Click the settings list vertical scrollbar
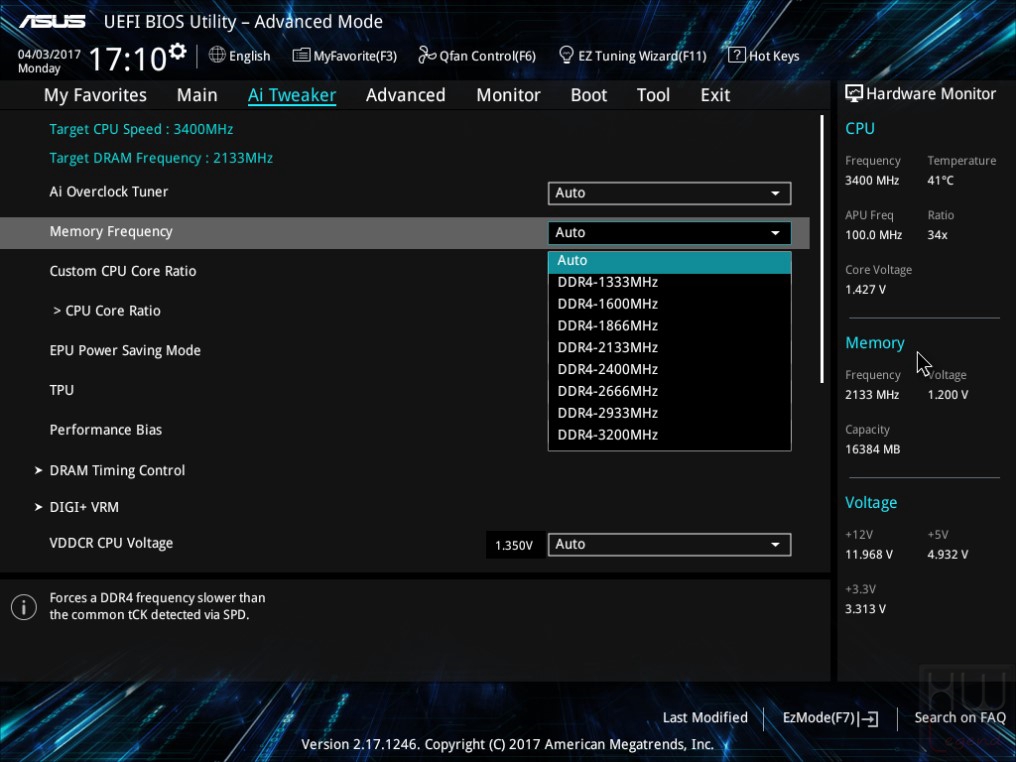 pos(822,249)
